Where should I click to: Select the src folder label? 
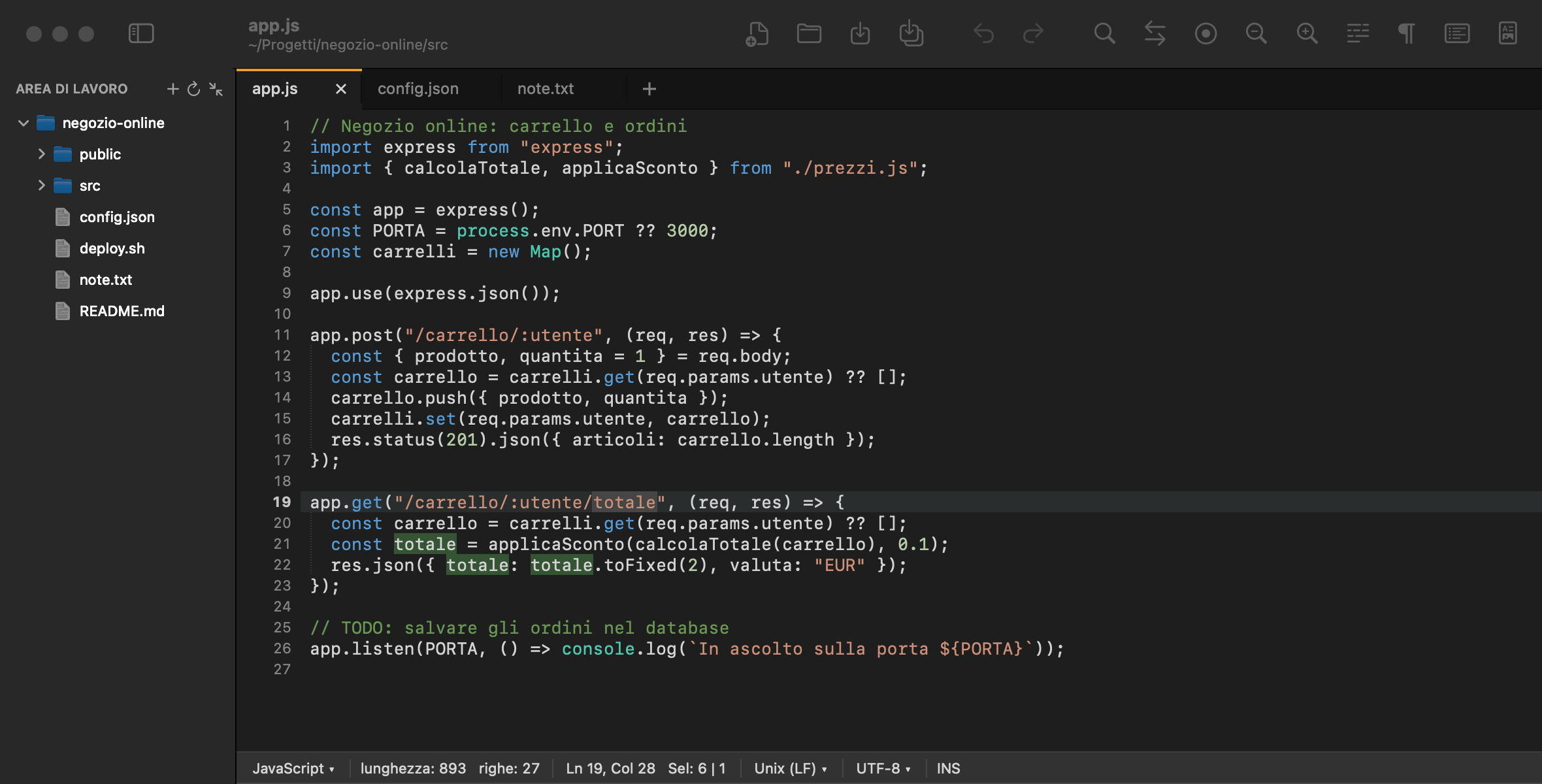click(x=90, y=186)
